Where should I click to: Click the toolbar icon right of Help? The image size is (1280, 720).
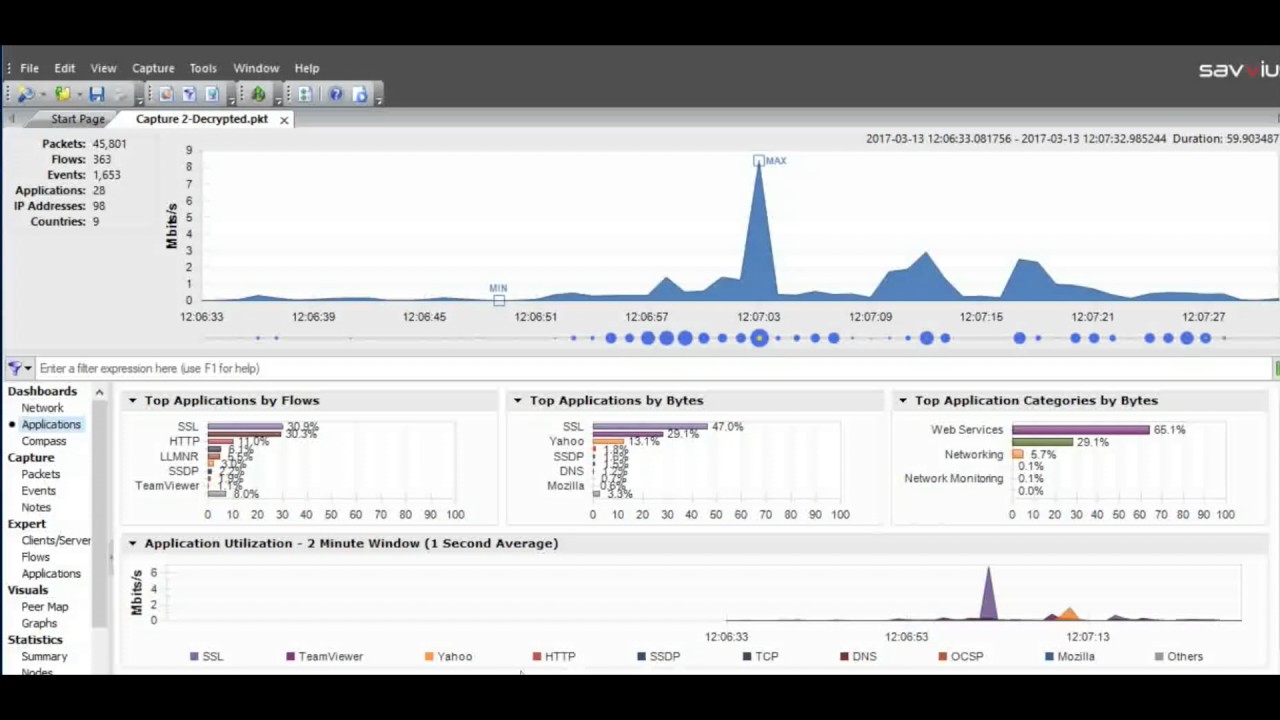pos(360,94)
